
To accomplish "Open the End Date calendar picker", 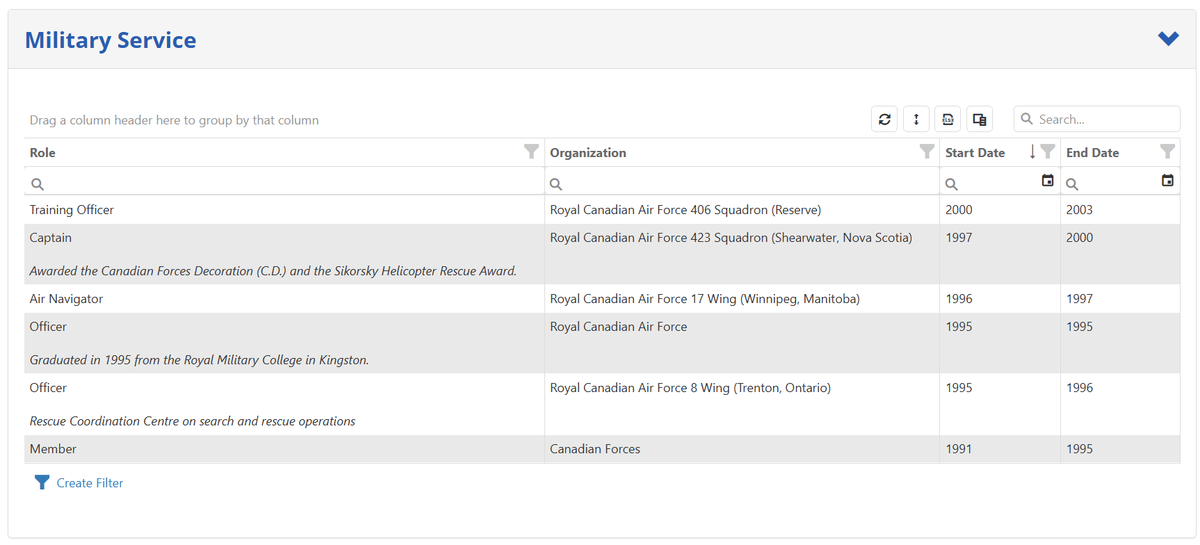I will click(x=1167, y=181).
